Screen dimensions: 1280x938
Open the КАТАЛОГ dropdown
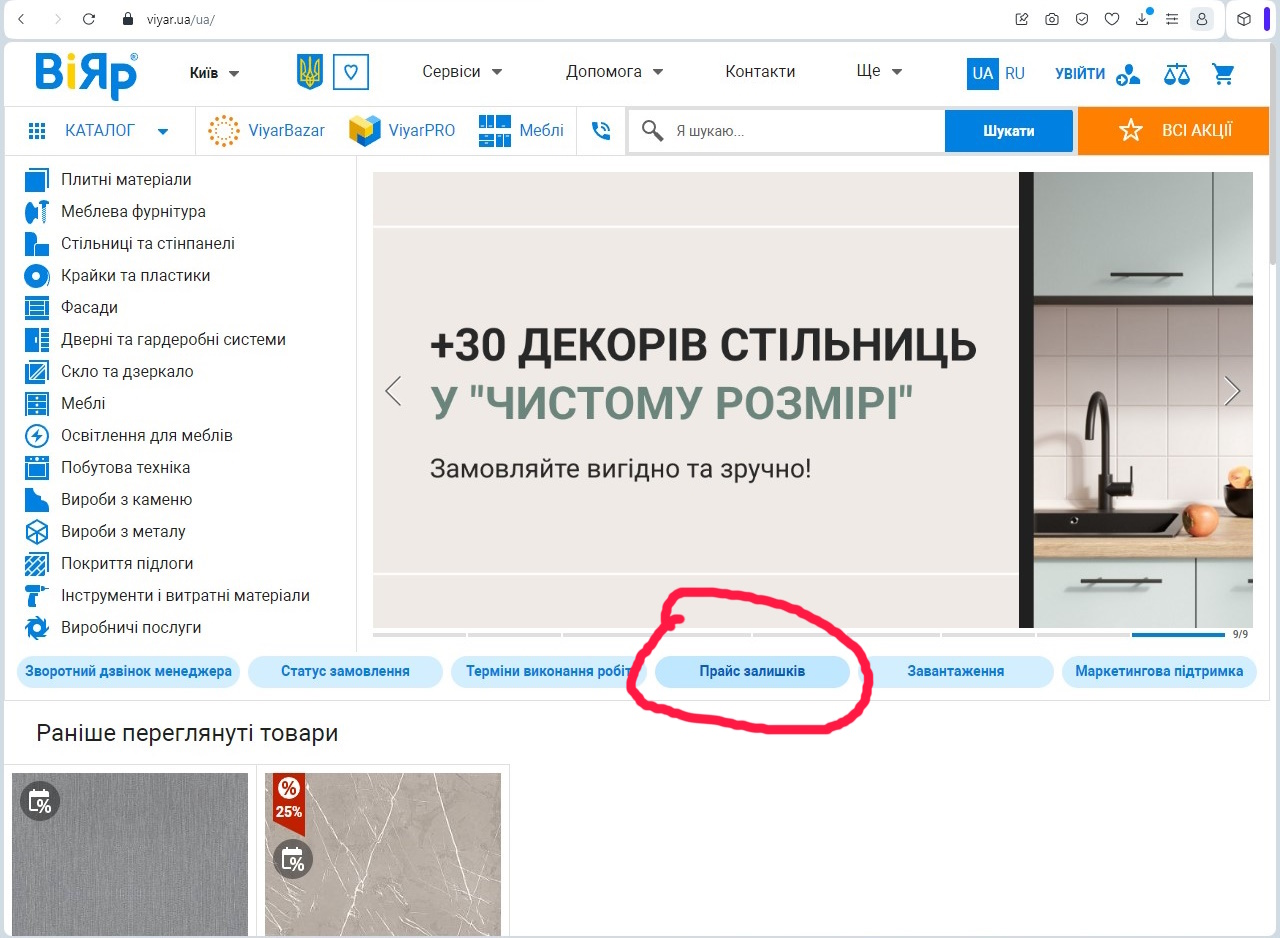tap(100, 131)
